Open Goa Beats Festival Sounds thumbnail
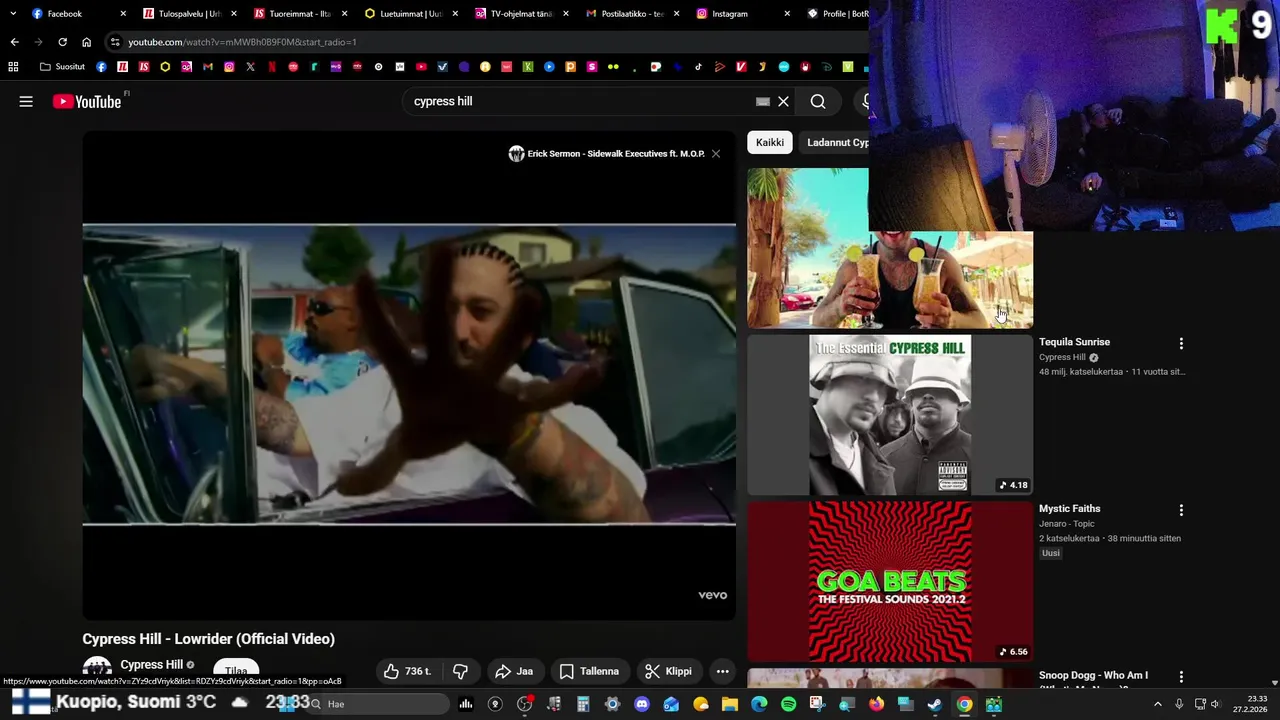The image size is (1280, 720). click(890, 581)
